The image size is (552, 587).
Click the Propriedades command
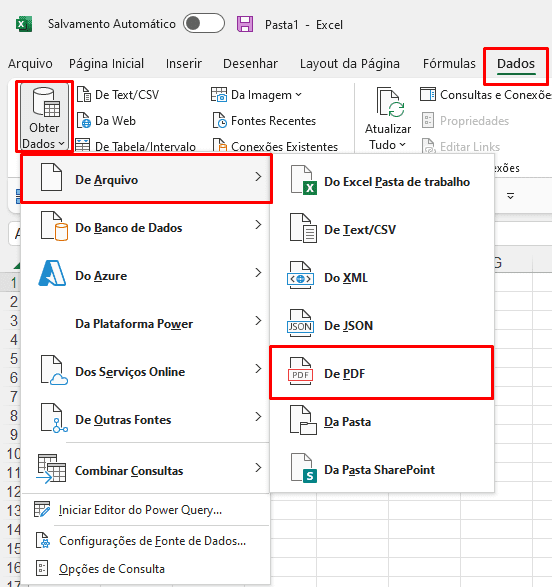click(x=466, y=121)
